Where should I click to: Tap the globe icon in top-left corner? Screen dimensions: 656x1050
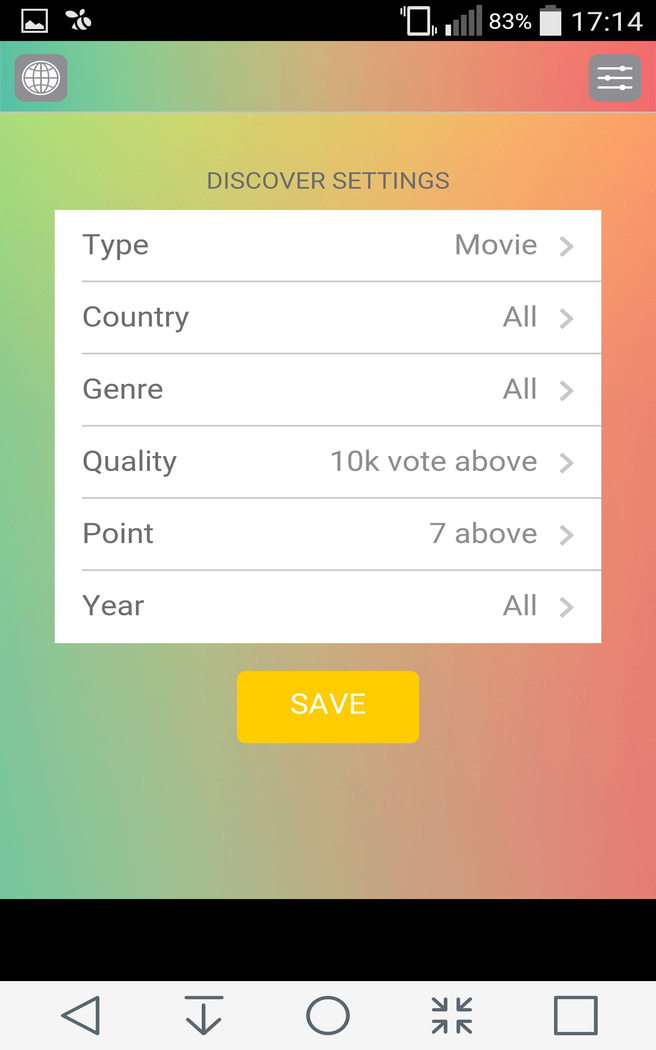(41, 78)
